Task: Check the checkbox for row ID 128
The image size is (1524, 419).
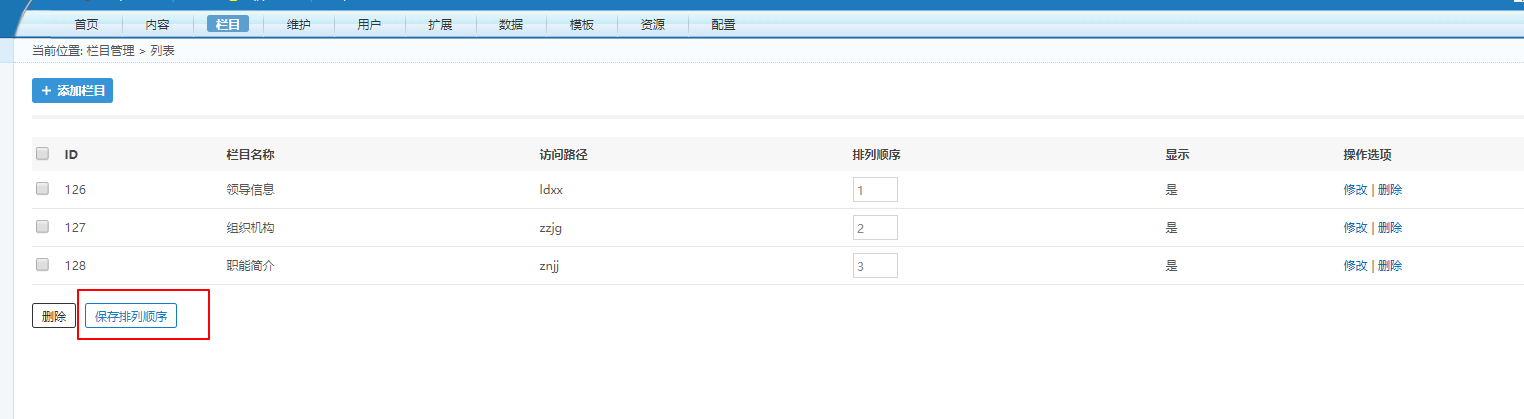Action: (42, 265)
